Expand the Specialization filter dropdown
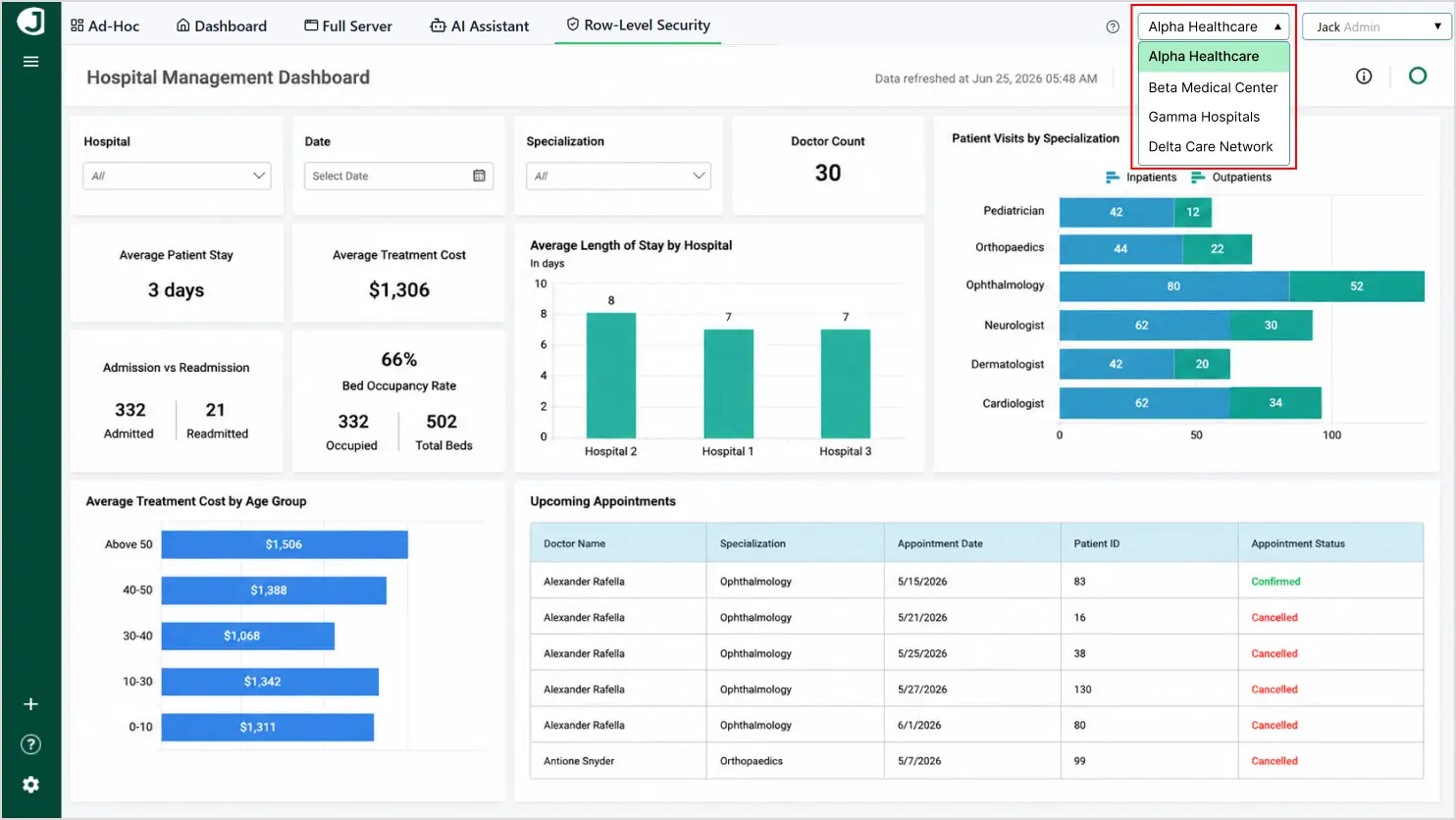This screenshot has height=820, width=1456. [x=619, y=176]
